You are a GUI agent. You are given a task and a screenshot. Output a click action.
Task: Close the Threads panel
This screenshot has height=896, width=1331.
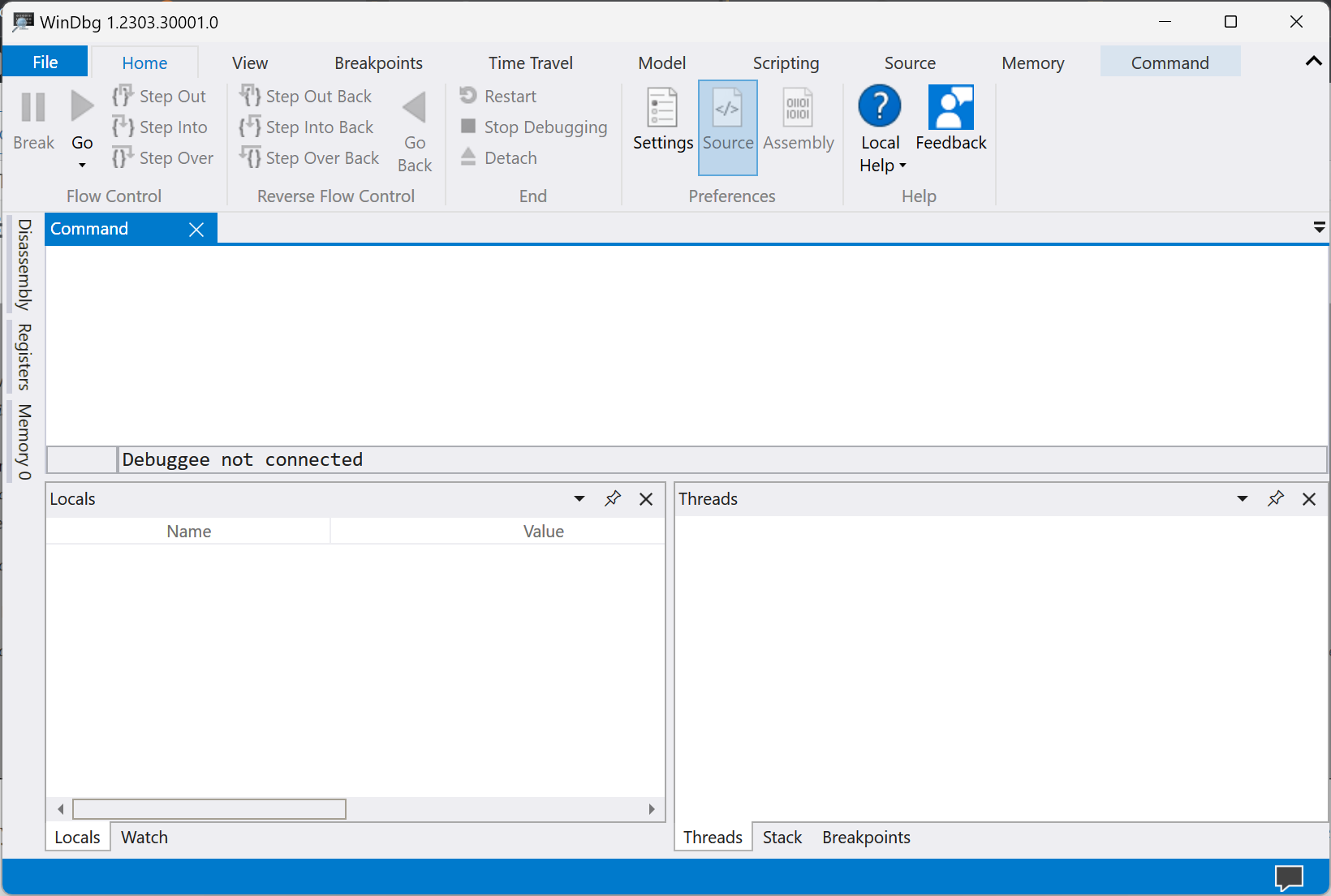[x=1309, y=499]
